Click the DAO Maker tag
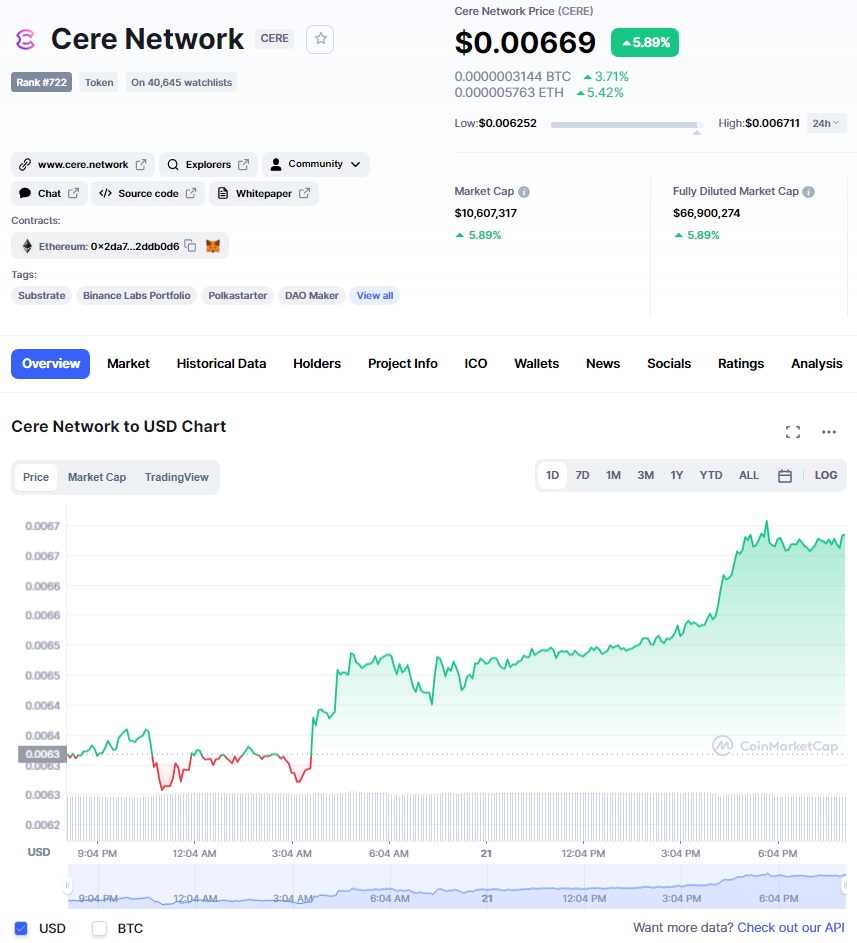This screenshot has height=943, width=857. coord(312,296)
